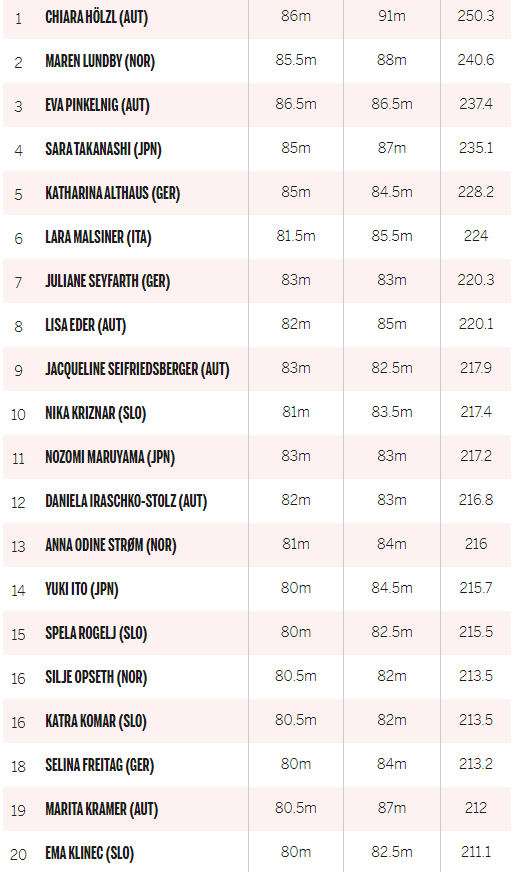Screen dimensions: 516x872
Task: Select Maren Lundby (NOR) row name
Action: point(100,61)
